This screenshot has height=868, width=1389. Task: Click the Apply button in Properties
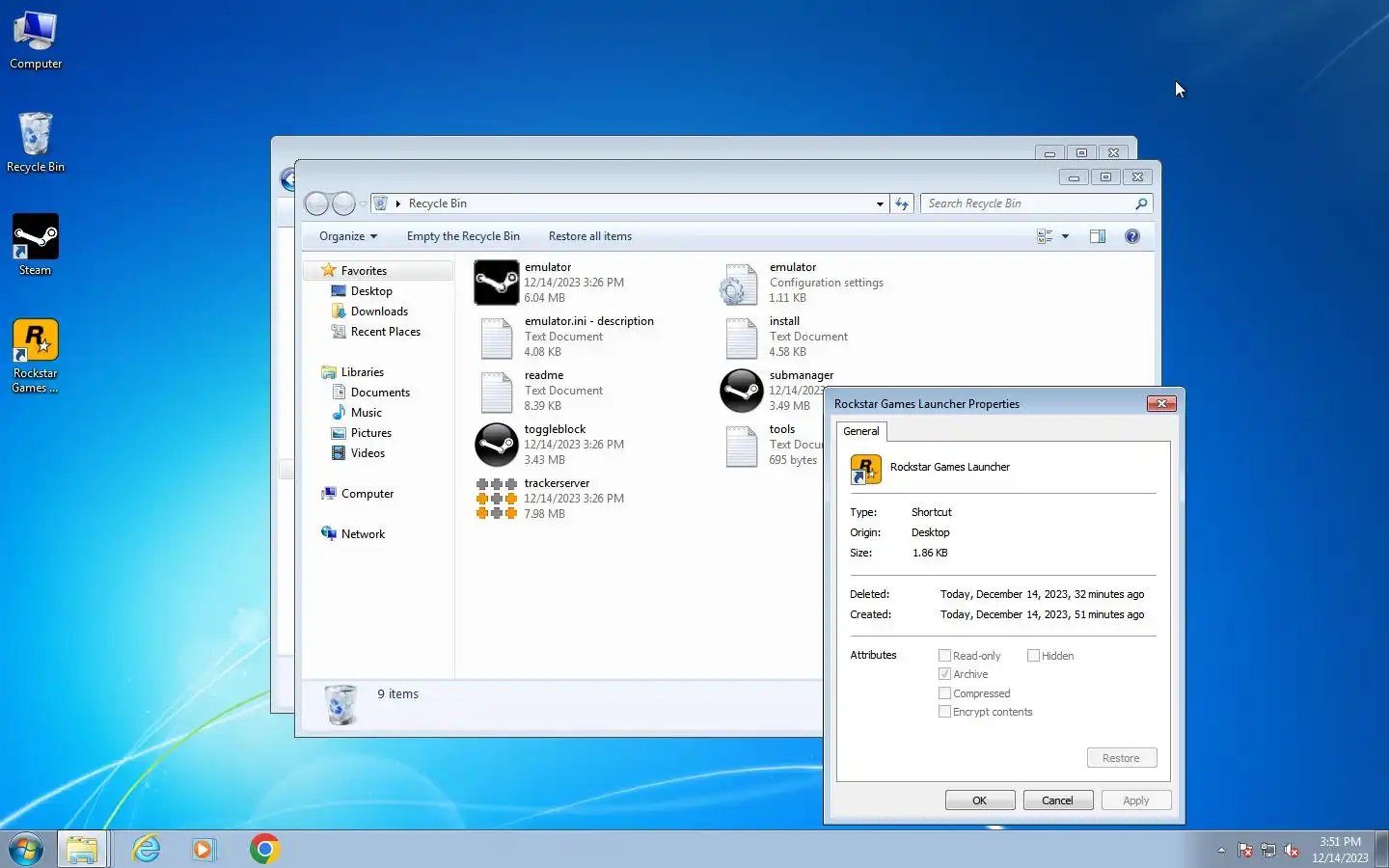1136,800
